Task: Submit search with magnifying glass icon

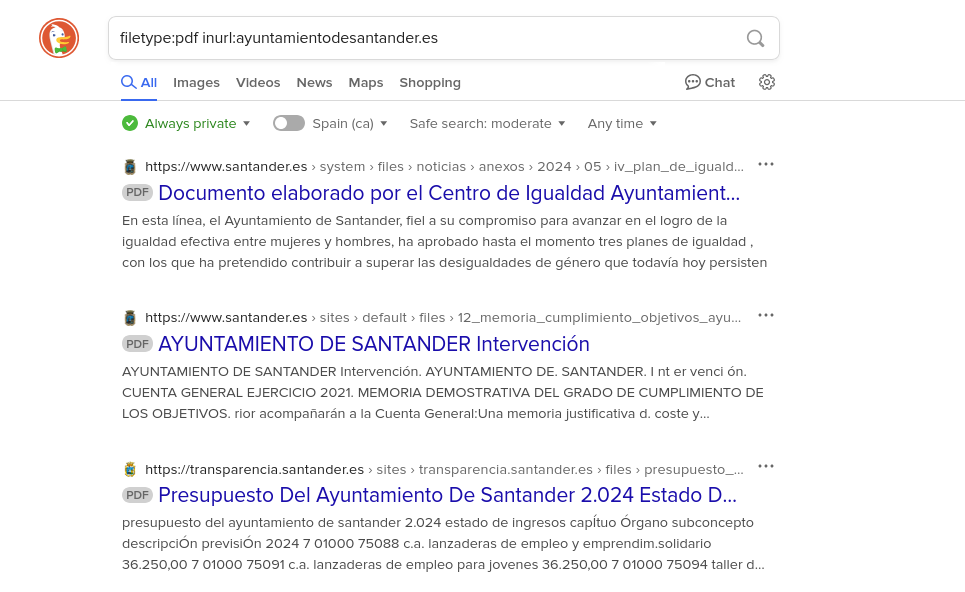Action: pyautogui.click(x=755, y=38)
